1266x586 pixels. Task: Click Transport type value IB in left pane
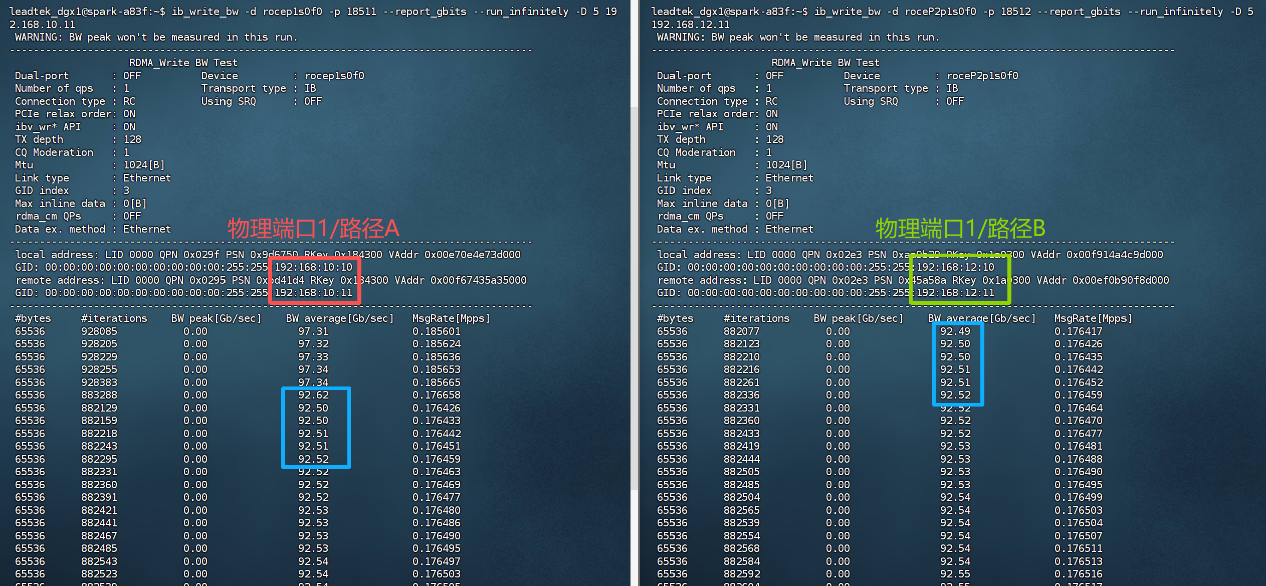coord(309,88)
